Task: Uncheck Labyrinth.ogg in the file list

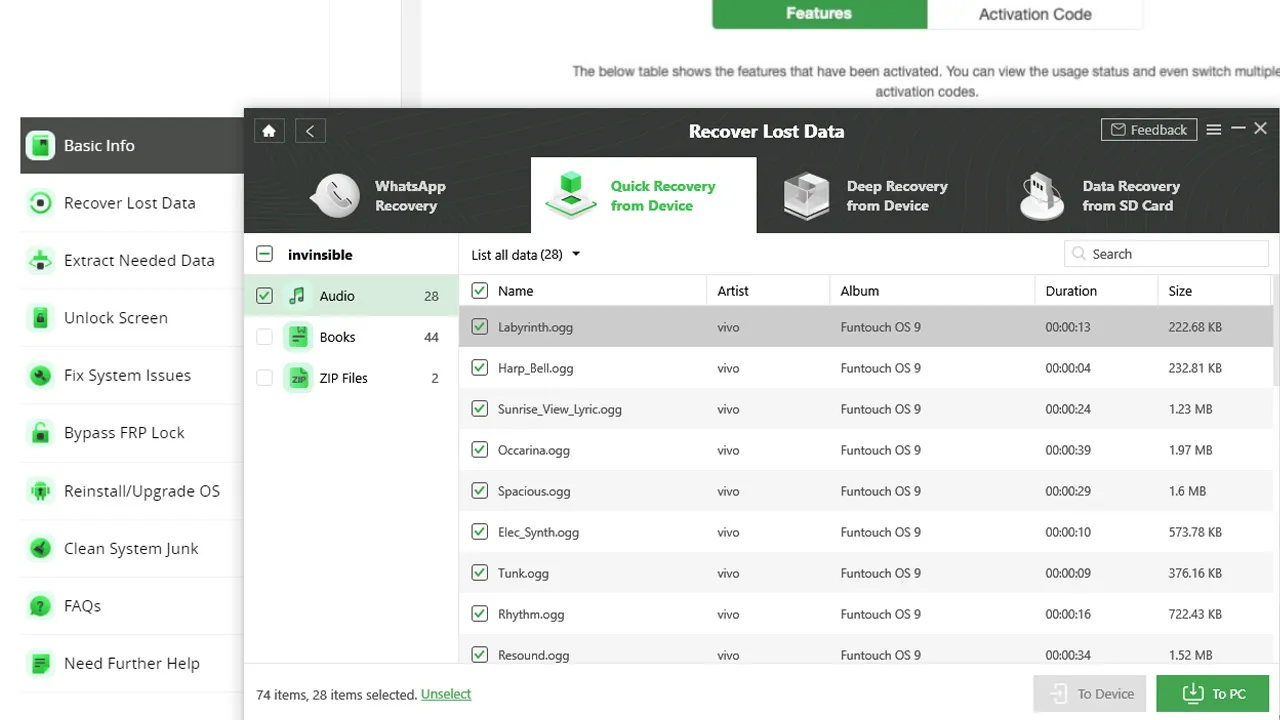Action: tap(479, 326)
